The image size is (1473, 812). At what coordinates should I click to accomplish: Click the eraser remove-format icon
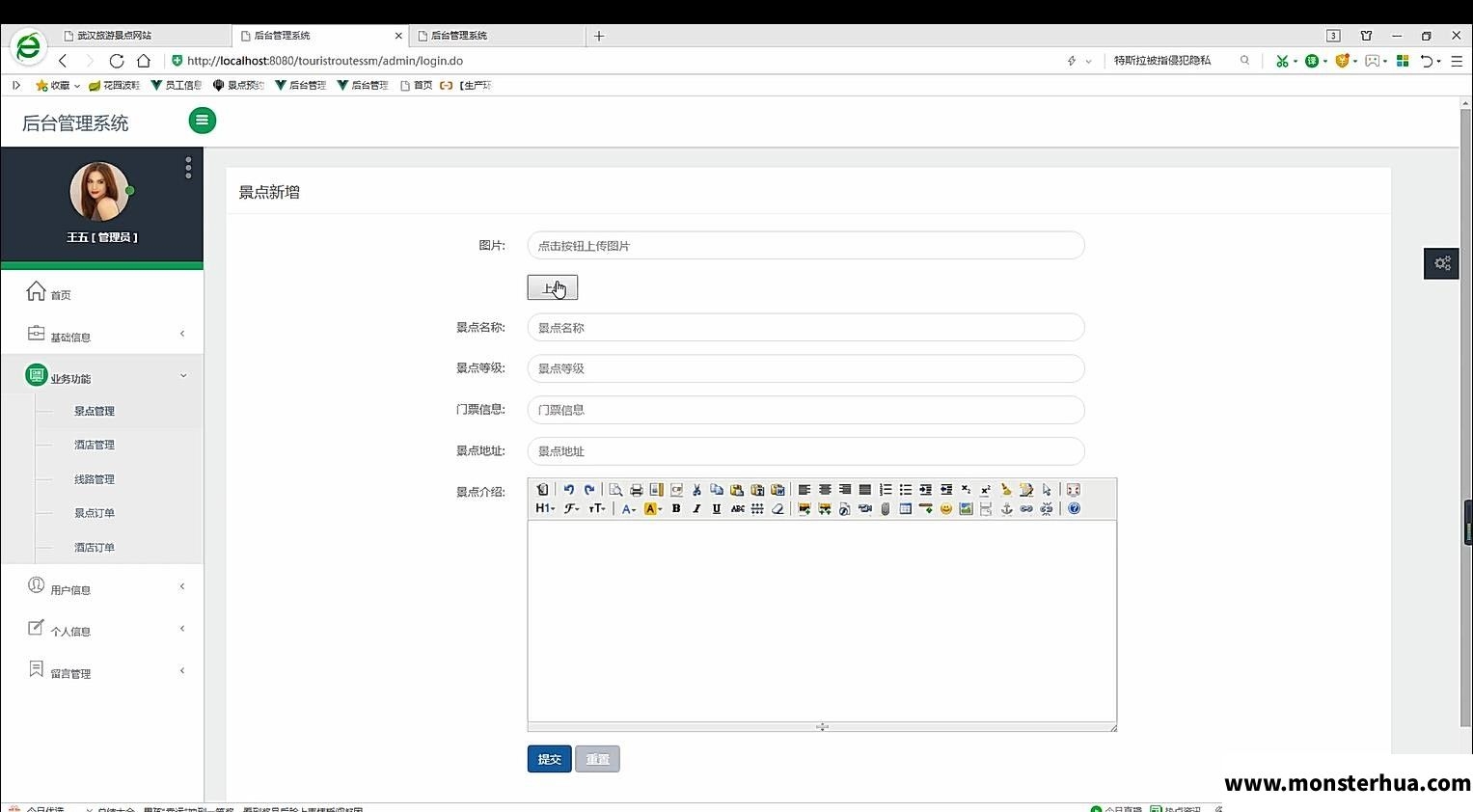click(778, 508)
